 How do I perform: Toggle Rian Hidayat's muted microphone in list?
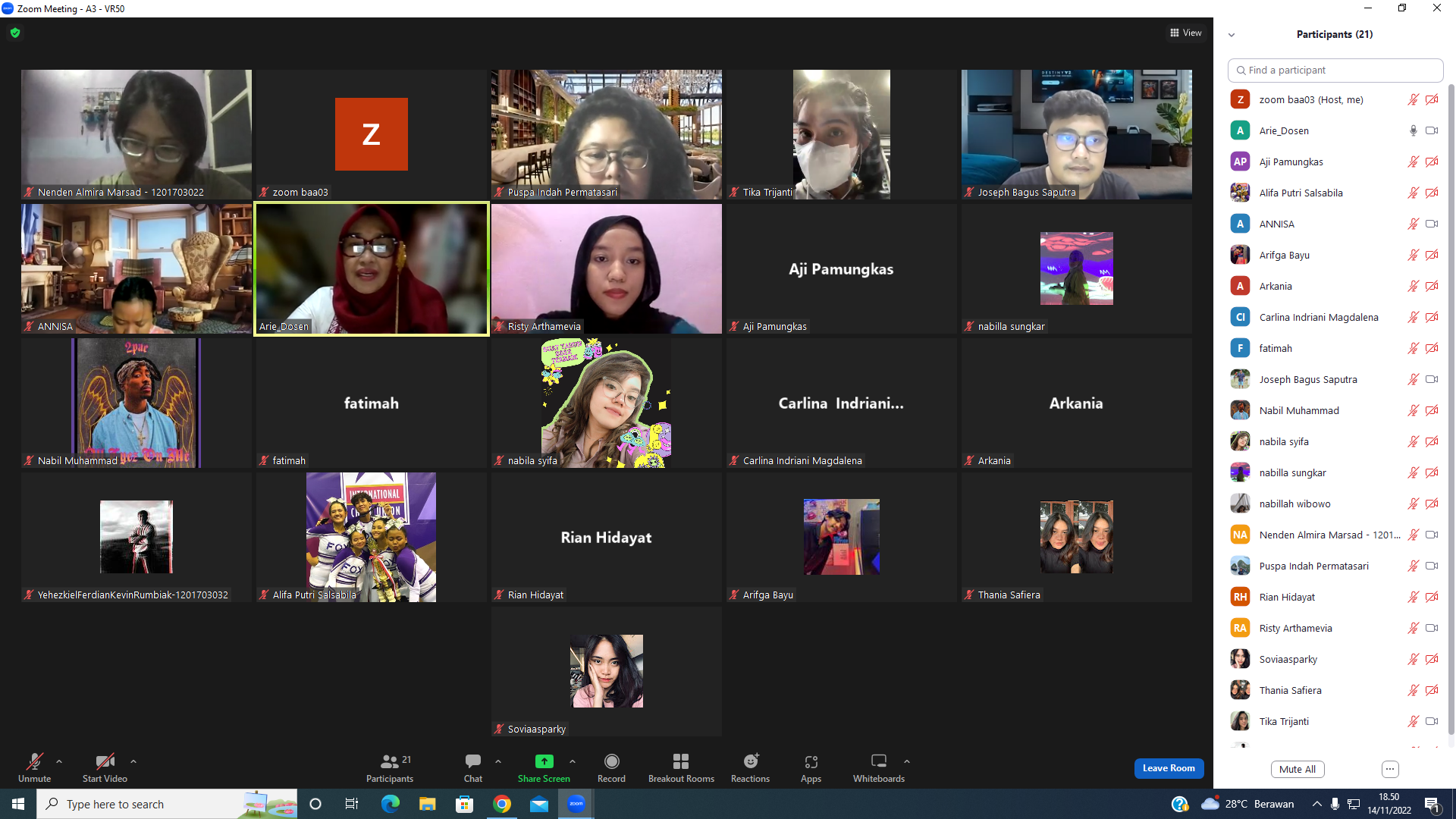[1414, 597]
